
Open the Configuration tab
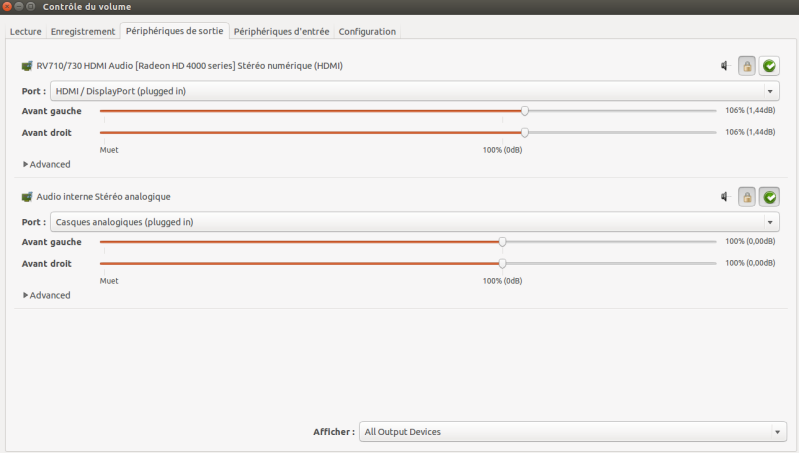[x=367, y=32]
